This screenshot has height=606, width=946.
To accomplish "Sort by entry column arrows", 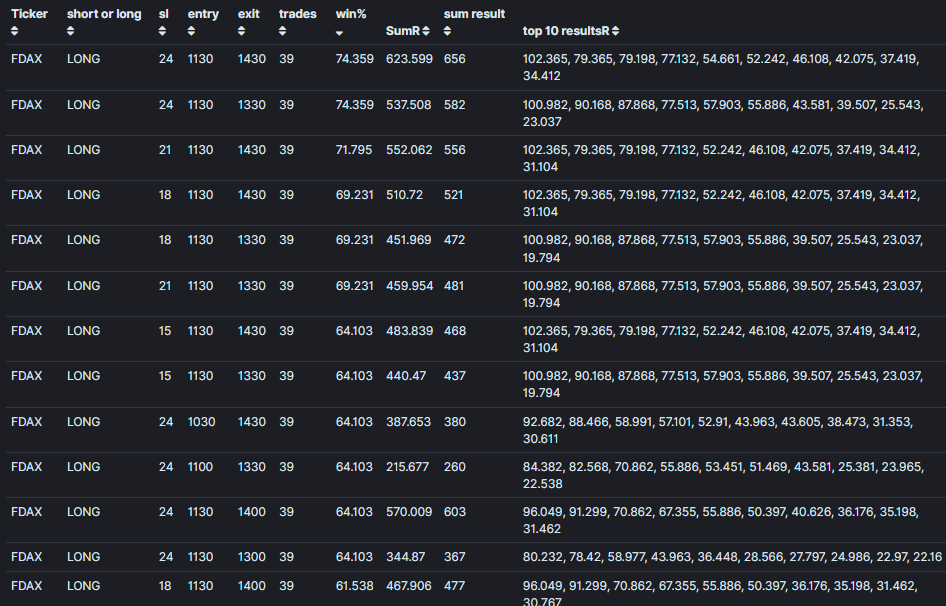I will pyautogui.click(x=191, y=31).
